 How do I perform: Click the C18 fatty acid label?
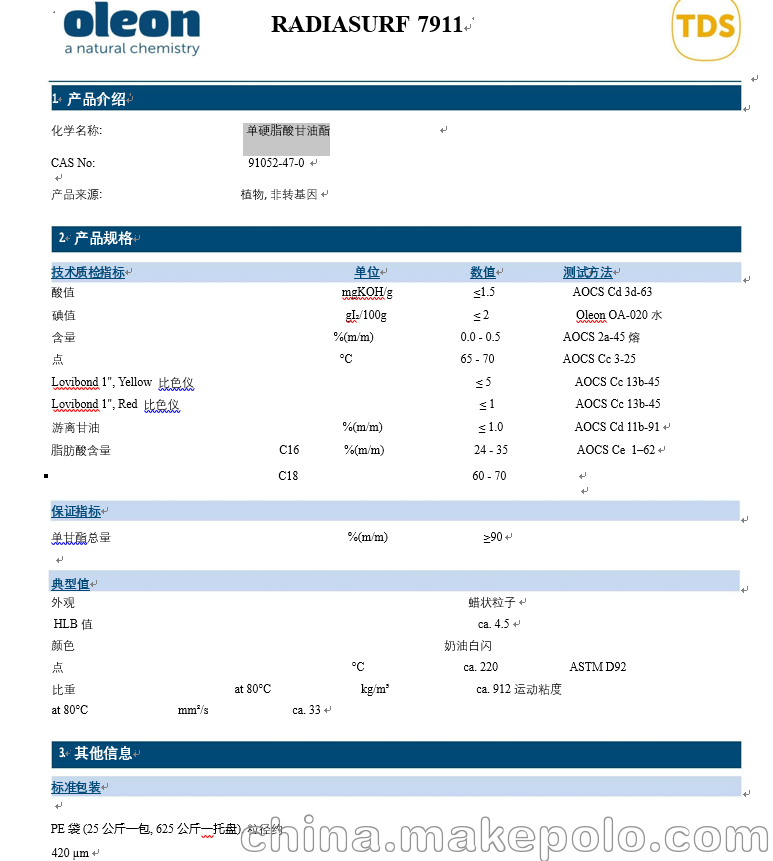pos(288,476)
